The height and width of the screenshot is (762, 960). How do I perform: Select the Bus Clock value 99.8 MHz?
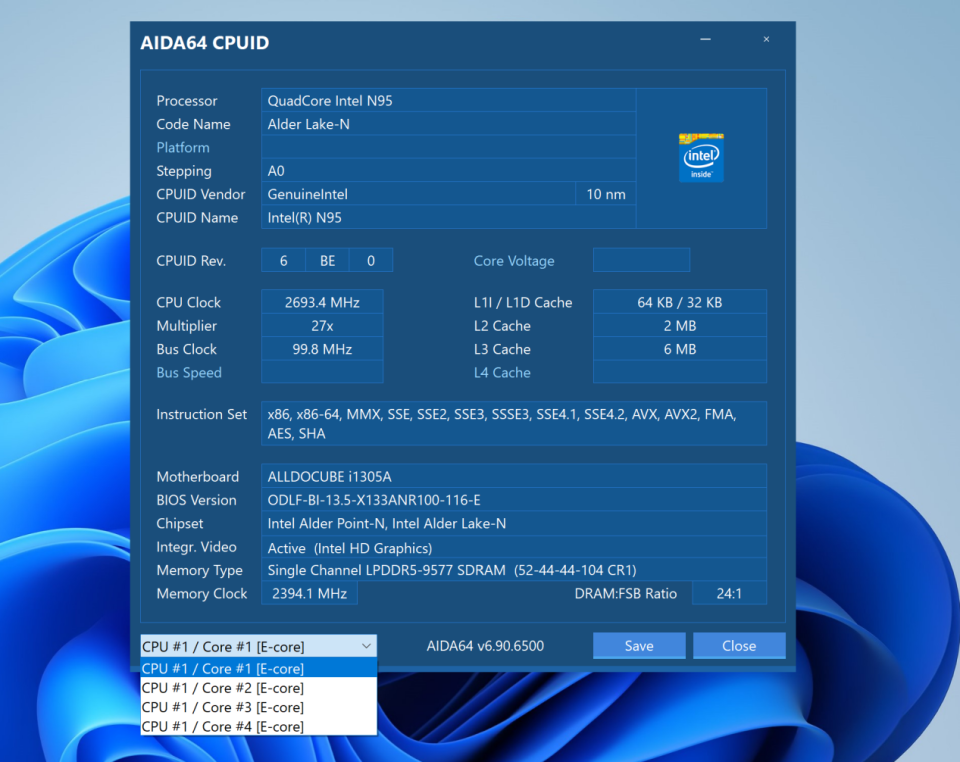click(322, 349)
